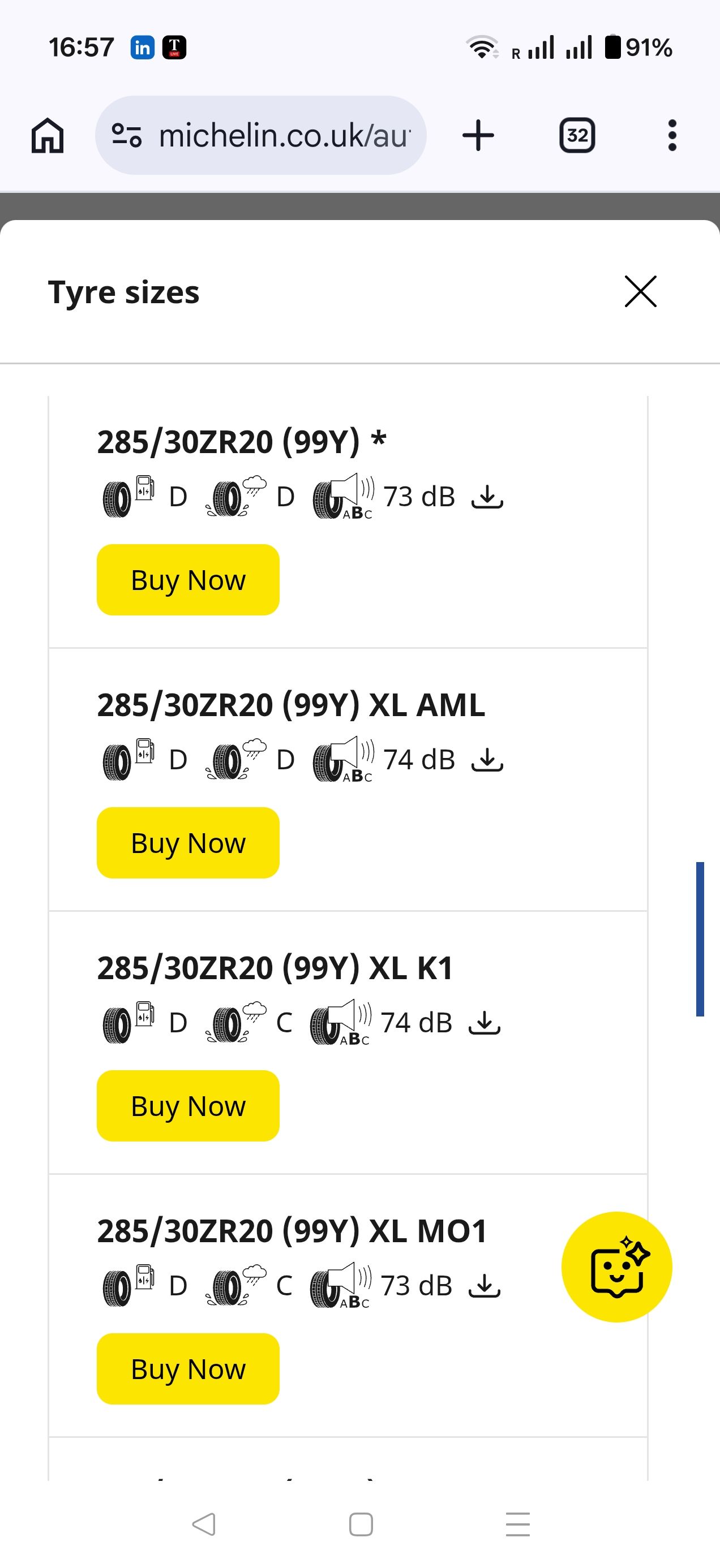Download EU label for XL K1 tyre
Image resolution: width=720 pixels, height=1568 pixels.
coord(485,1023)
